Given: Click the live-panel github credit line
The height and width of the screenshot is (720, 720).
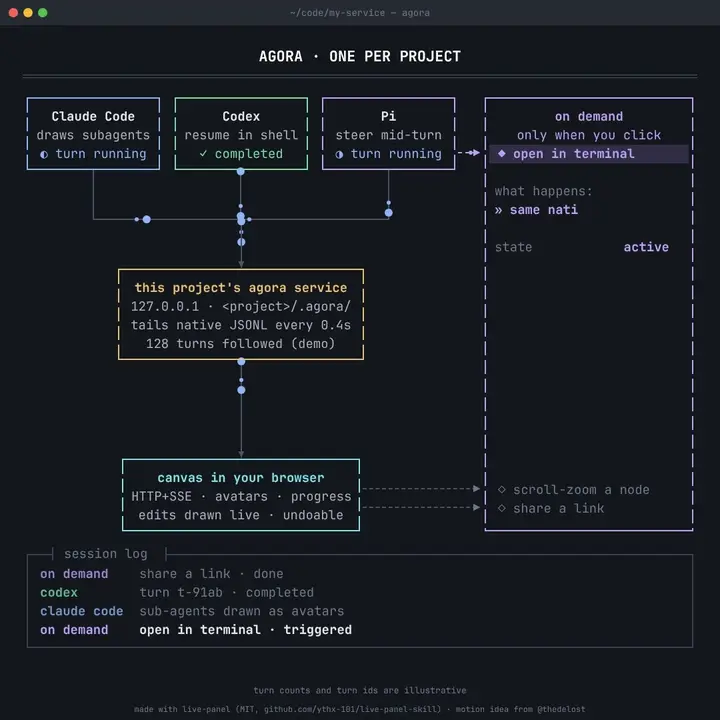Looking at the screenshot, I should point(360,709).
